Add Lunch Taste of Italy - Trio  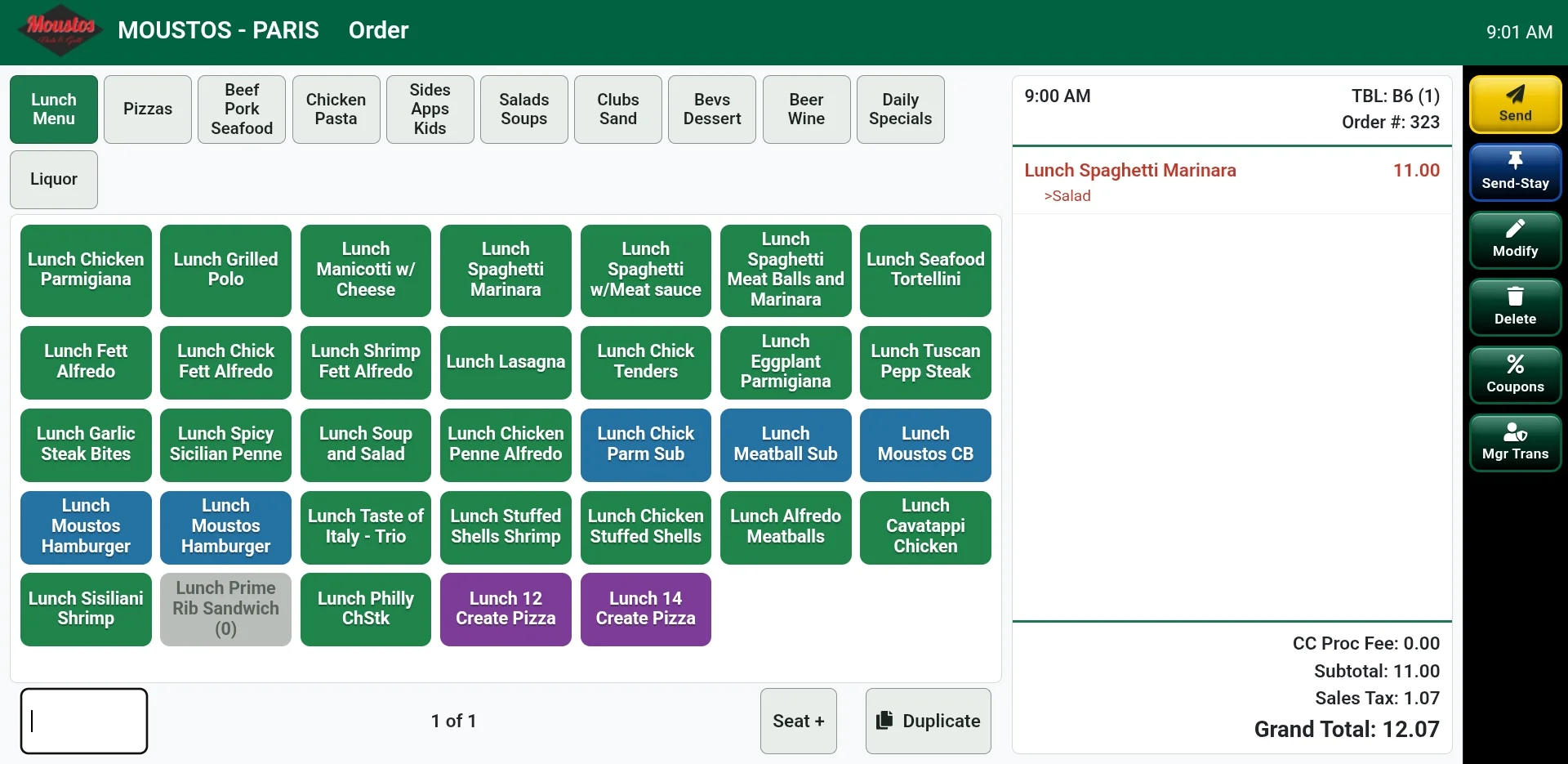coord(366,527)
